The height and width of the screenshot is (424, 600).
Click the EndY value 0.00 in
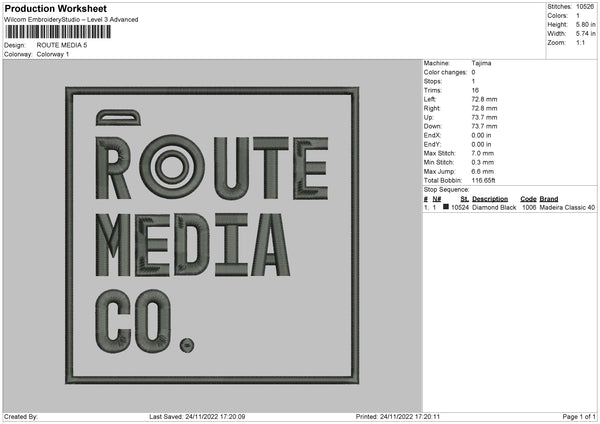click(481, 144)
